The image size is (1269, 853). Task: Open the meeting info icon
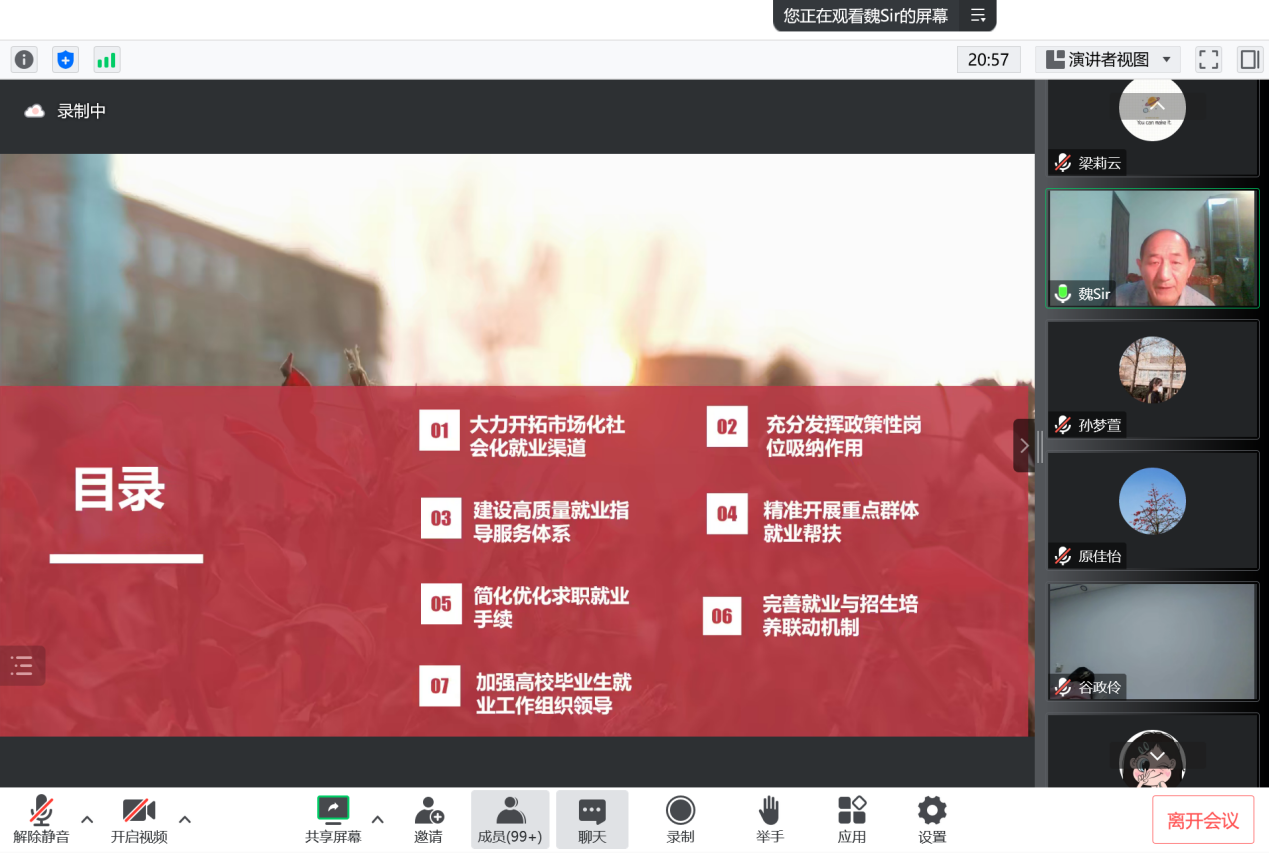pyautogui.click(x=24, y=59)
